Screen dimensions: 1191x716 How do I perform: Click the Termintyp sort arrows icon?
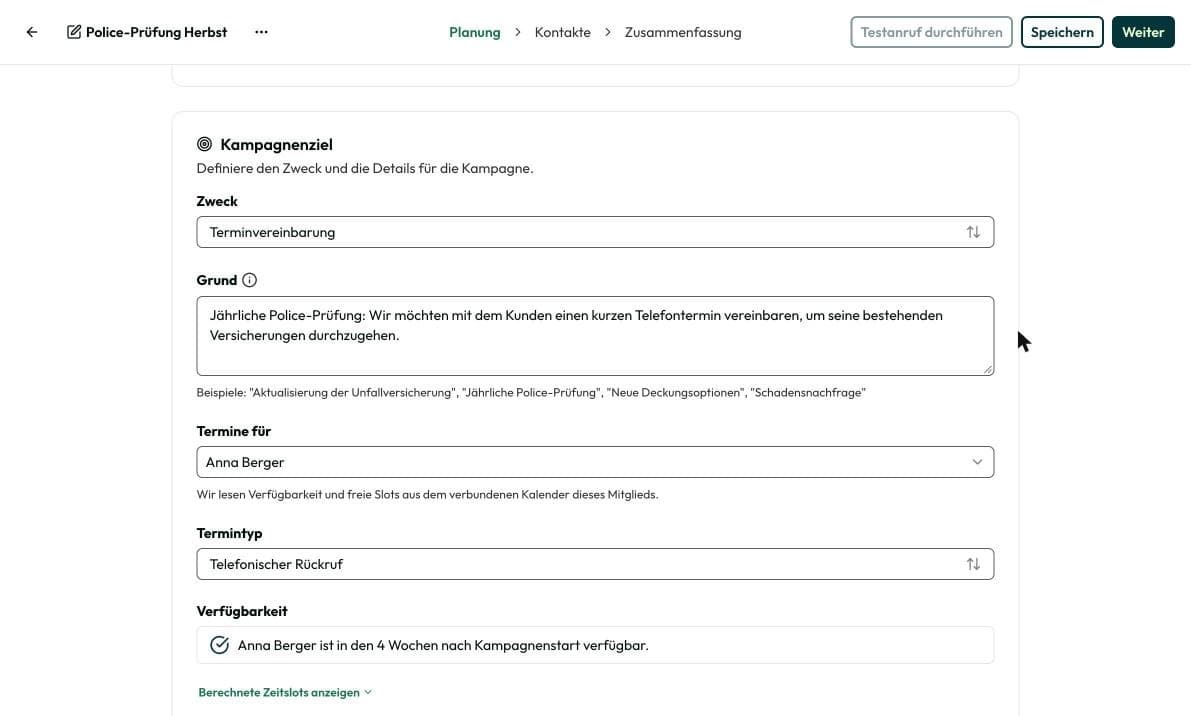click(973, 564)
